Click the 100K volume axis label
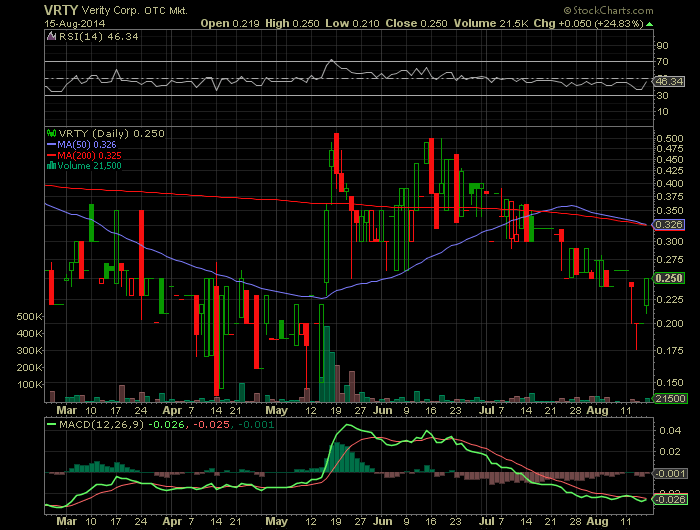Image resolution: width=700 pixels, height=530 pixels. point(29,384)
